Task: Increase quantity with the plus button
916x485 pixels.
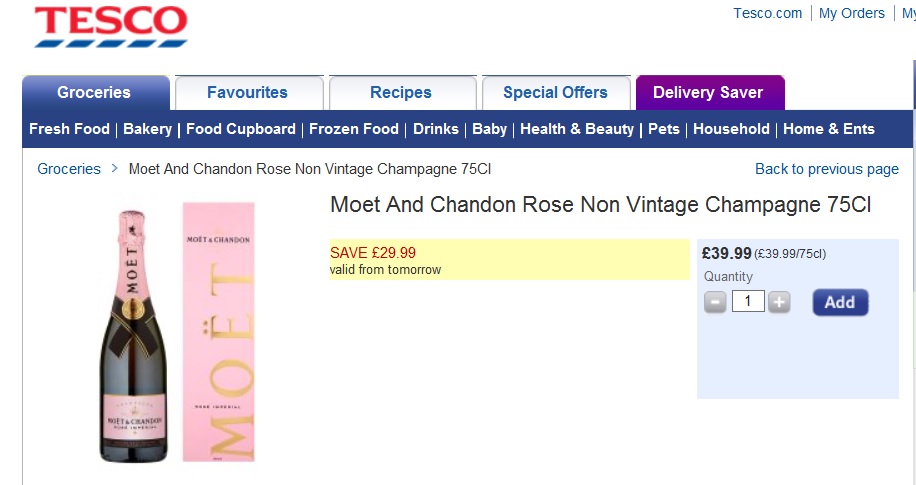Action: (779, 302)
